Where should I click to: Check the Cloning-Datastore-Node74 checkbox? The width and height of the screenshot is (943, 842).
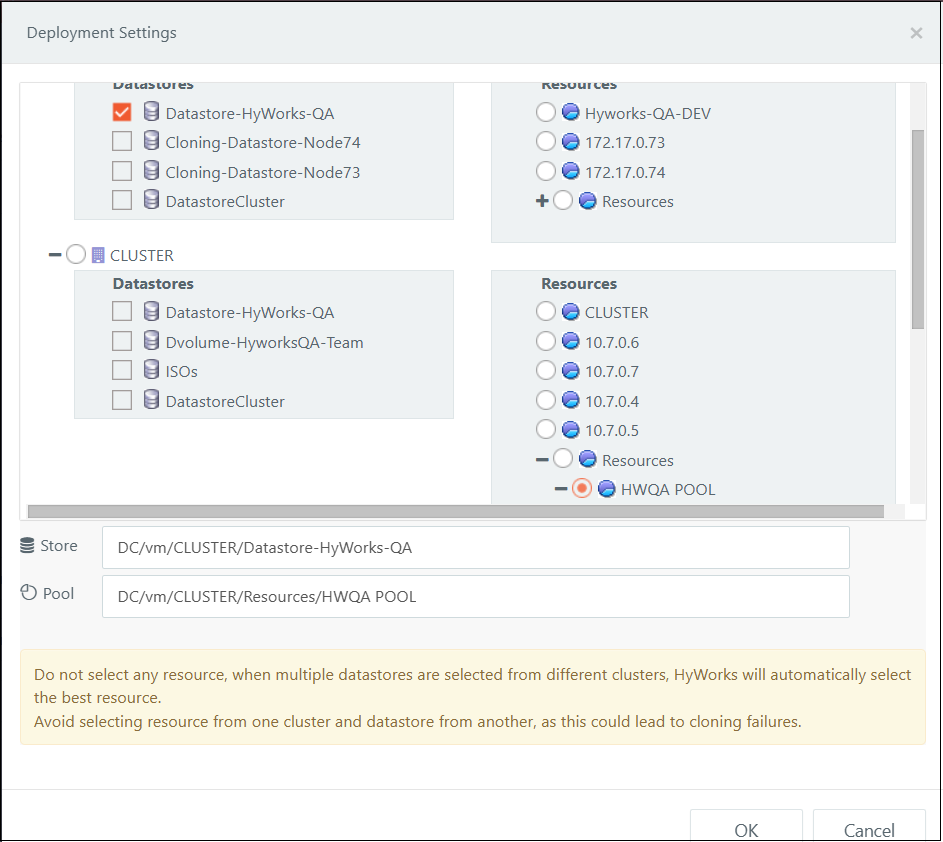pyautogui.click(x=122, y=141)
